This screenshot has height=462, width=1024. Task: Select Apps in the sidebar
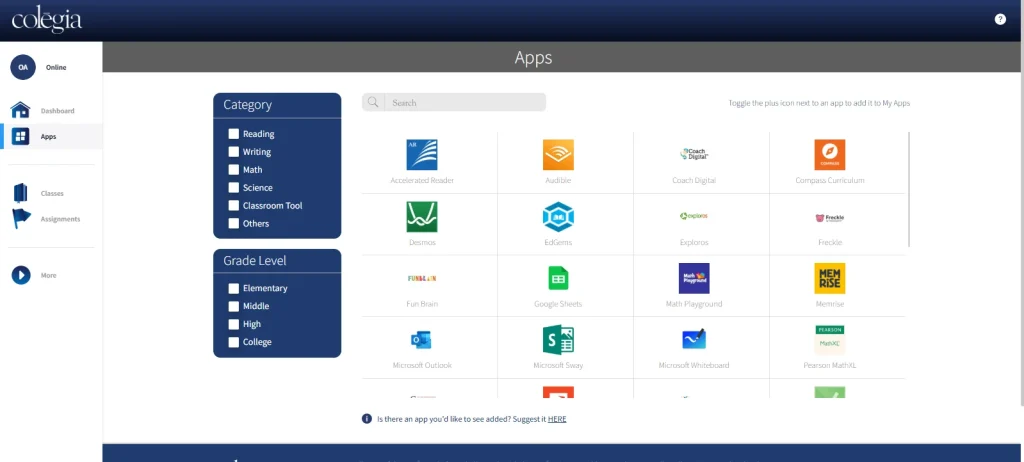[51, 137]
